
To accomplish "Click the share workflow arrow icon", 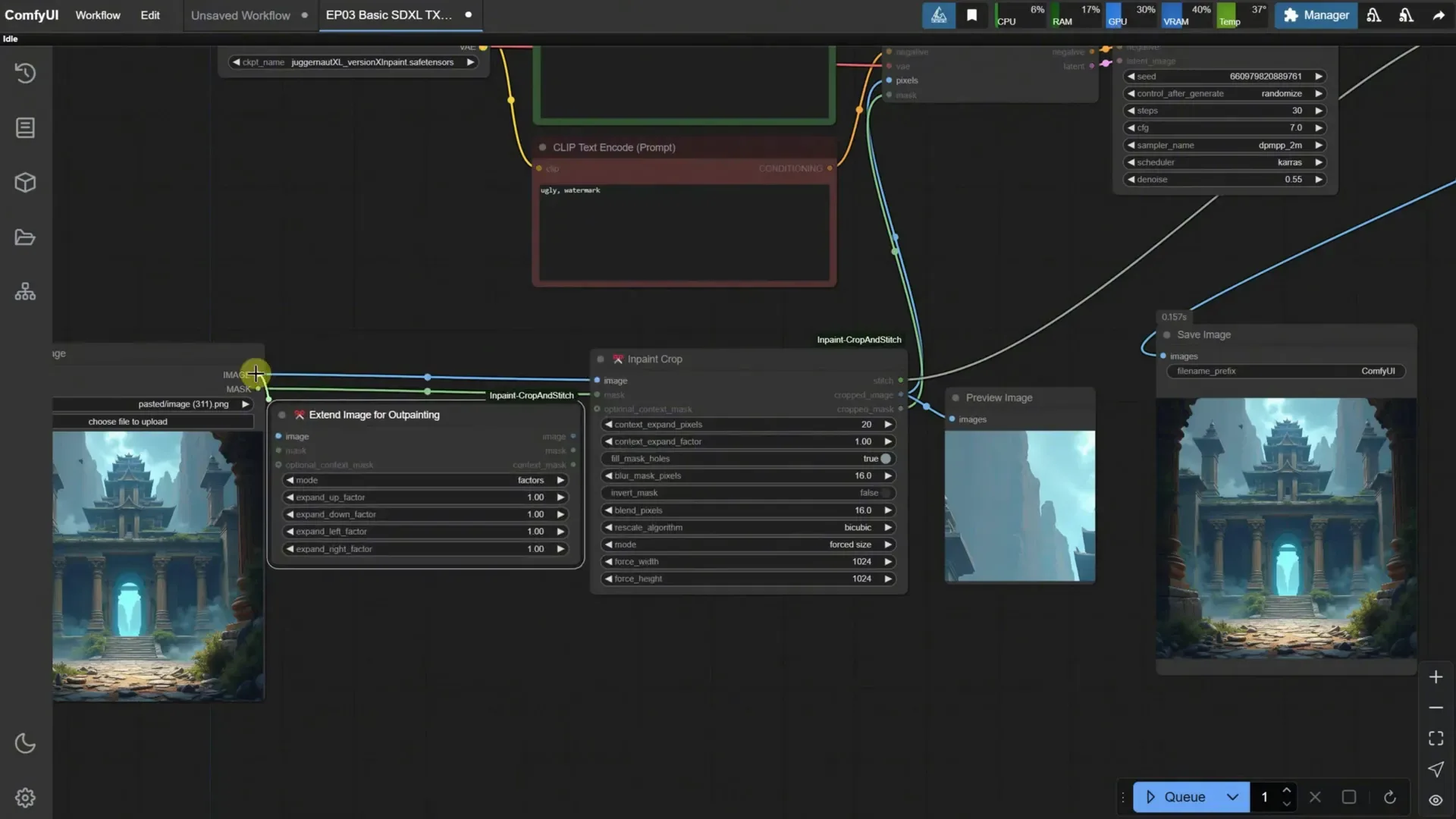I will point(1439,15).
